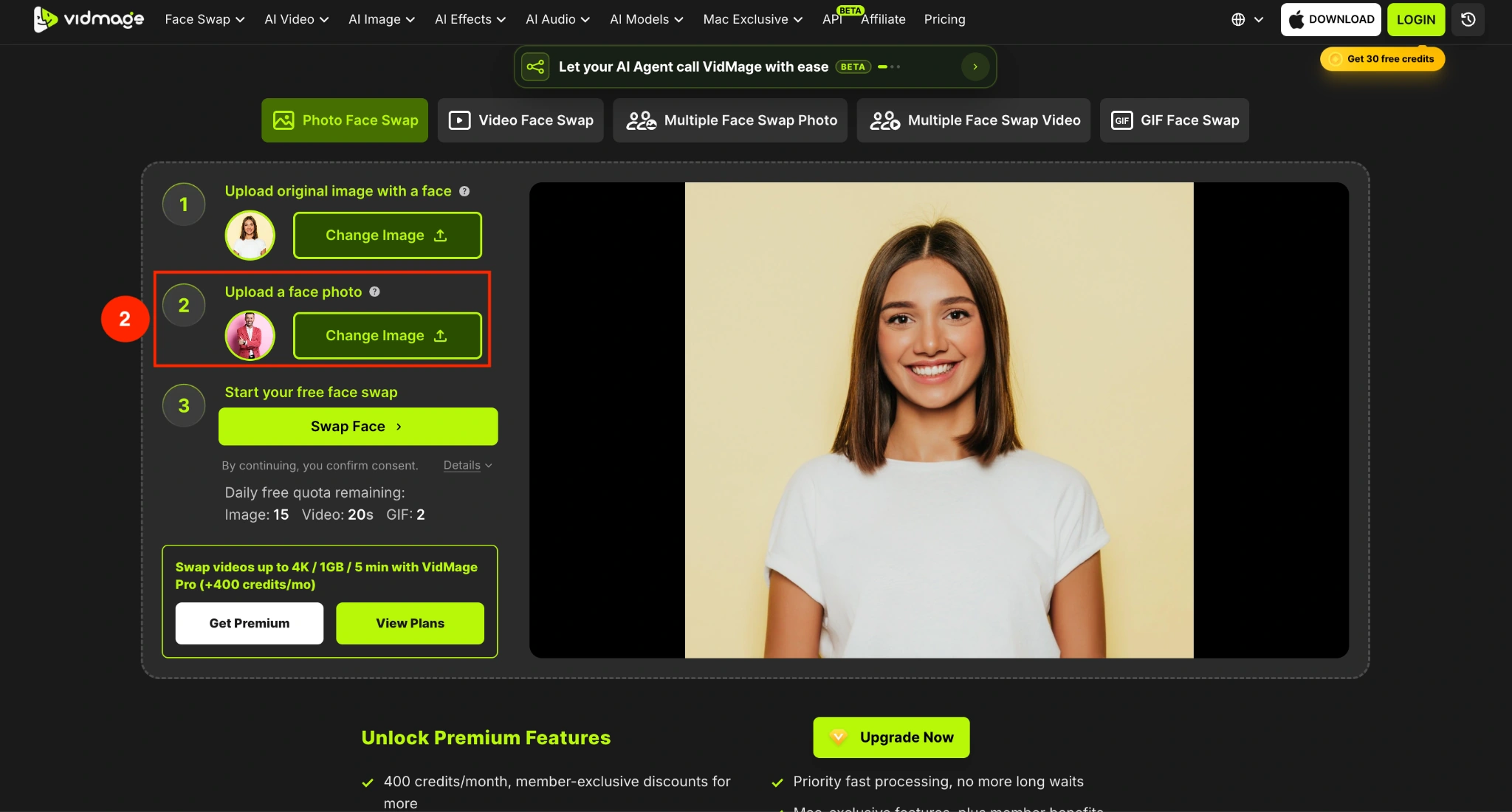Click View Plans button

pyautogui.click(x=410, y=623)
